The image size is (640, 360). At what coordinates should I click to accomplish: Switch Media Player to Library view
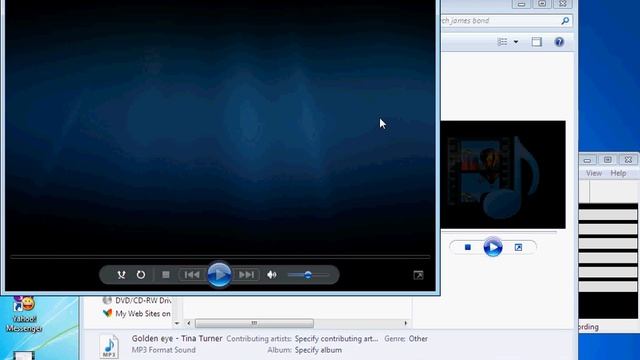pyautogui.click(x=418, y=275)
